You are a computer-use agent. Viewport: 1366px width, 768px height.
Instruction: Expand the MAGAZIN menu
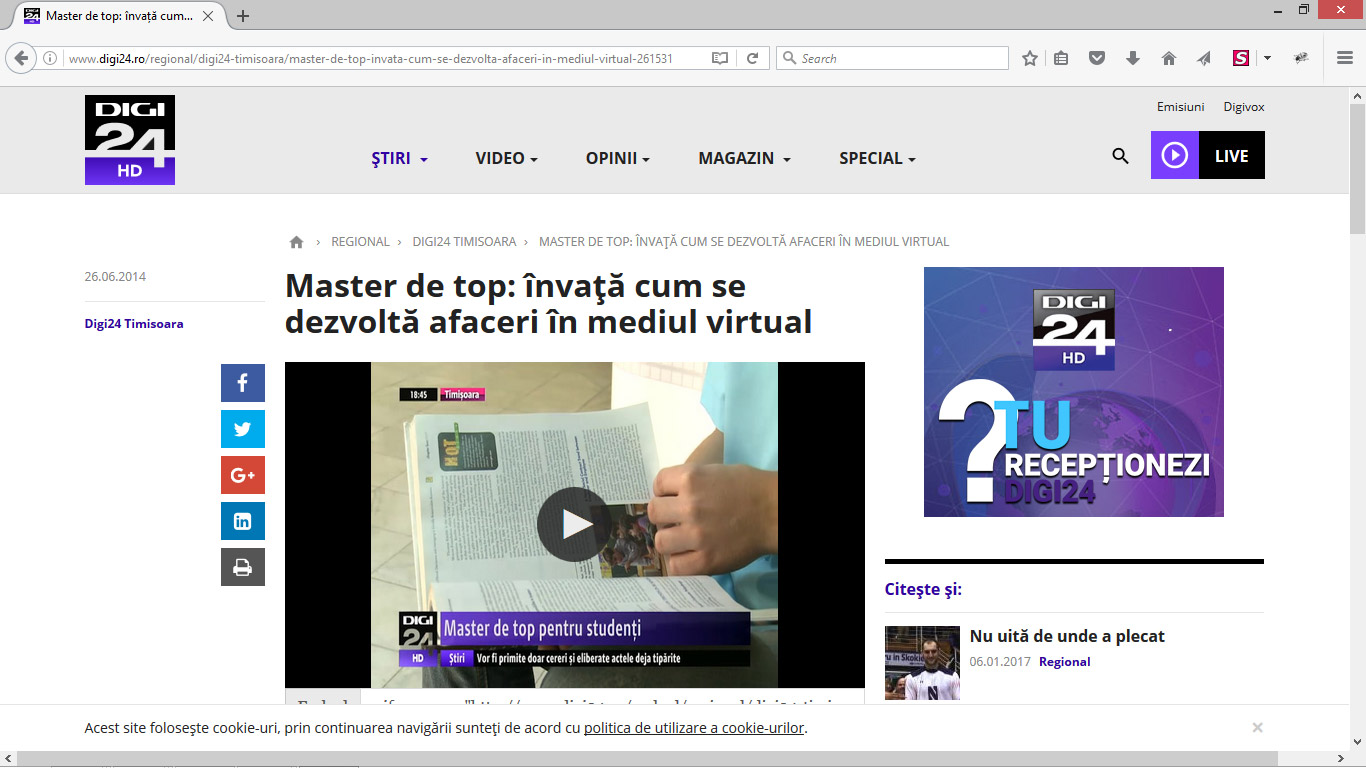click(744, 158)
